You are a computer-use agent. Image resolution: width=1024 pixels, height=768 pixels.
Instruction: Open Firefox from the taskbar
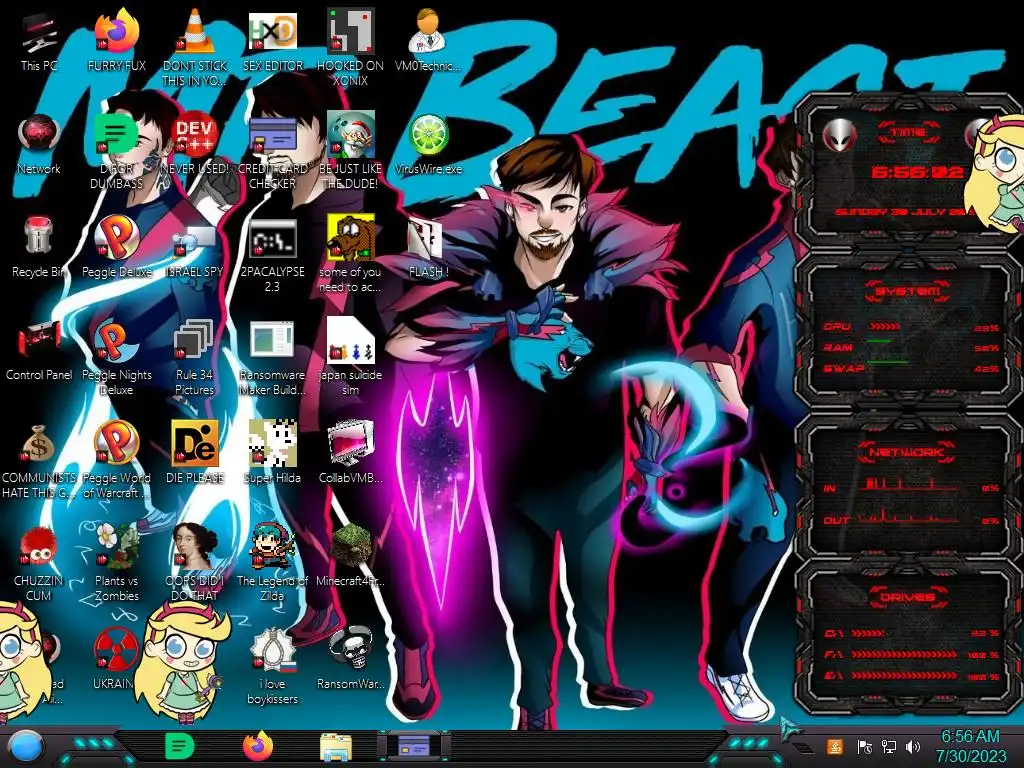258,746
